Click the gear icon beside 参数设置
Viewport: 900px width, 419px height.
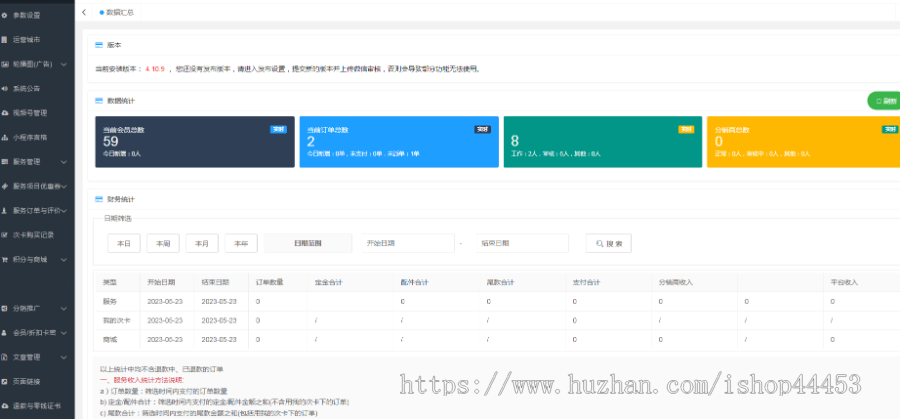5,15
